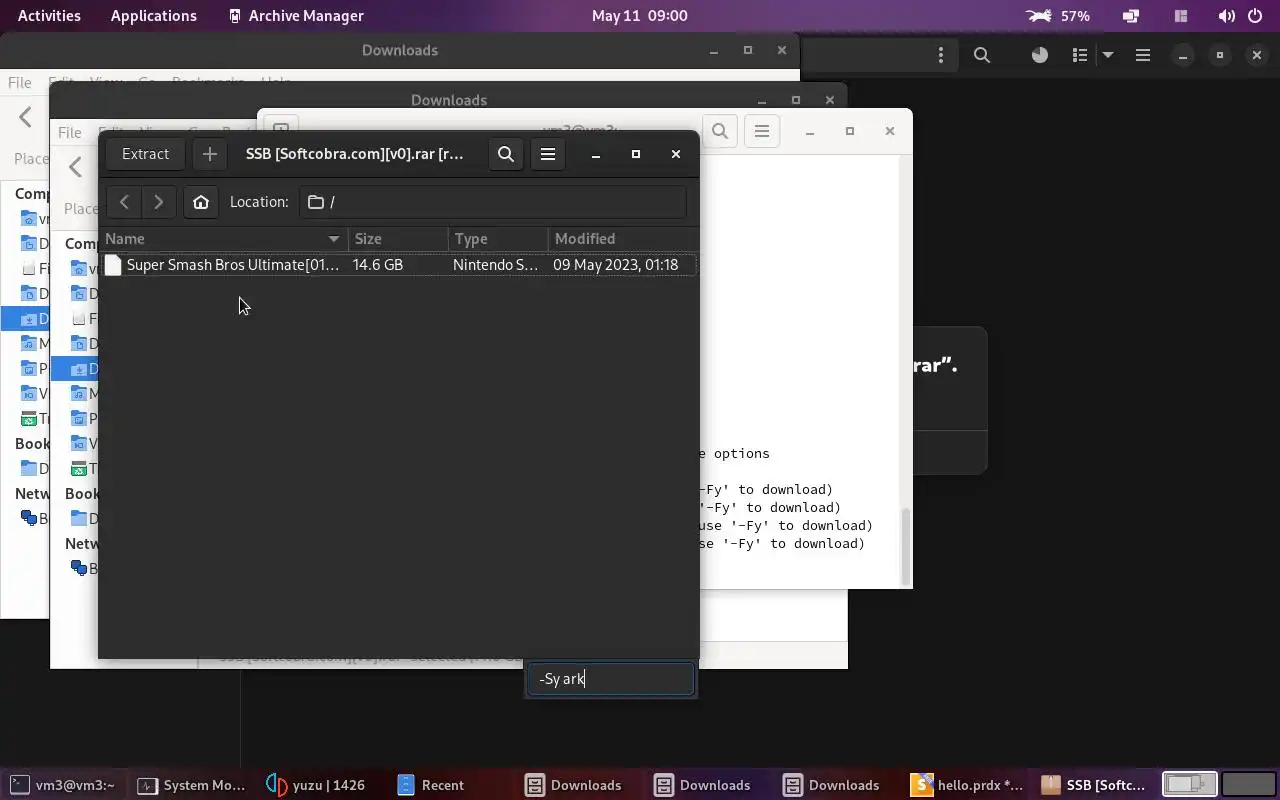
Task: Select Network browse icon in second Downloads sidebar
Action: [x=79, y=568]
